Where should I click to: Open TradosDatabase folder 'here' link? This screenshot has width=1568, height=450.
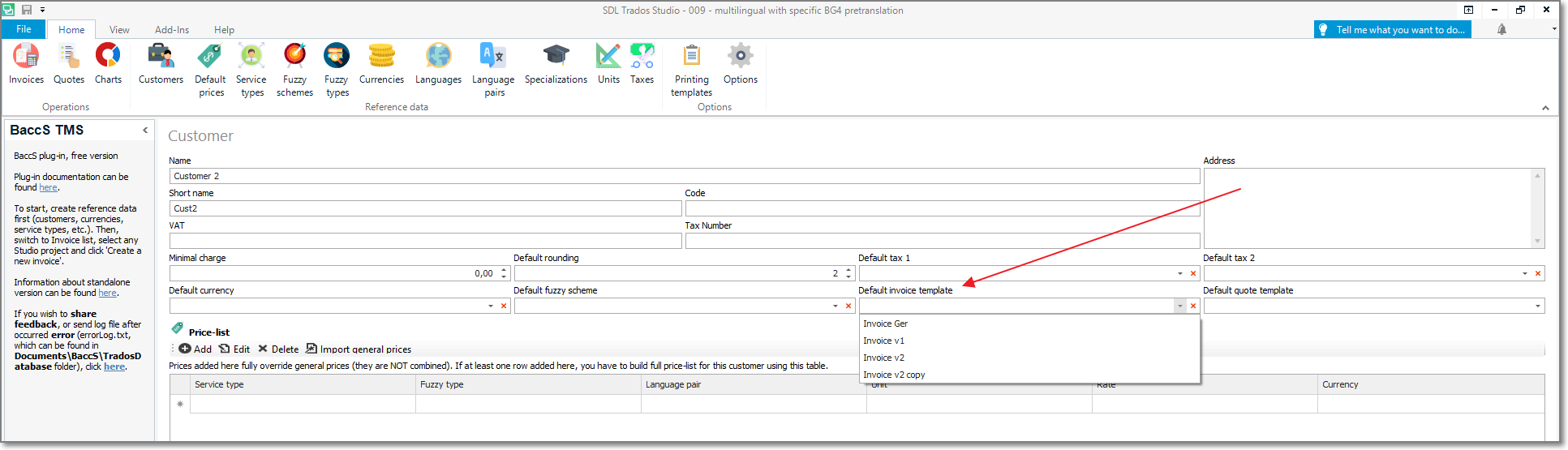click(x=114, y=366)
